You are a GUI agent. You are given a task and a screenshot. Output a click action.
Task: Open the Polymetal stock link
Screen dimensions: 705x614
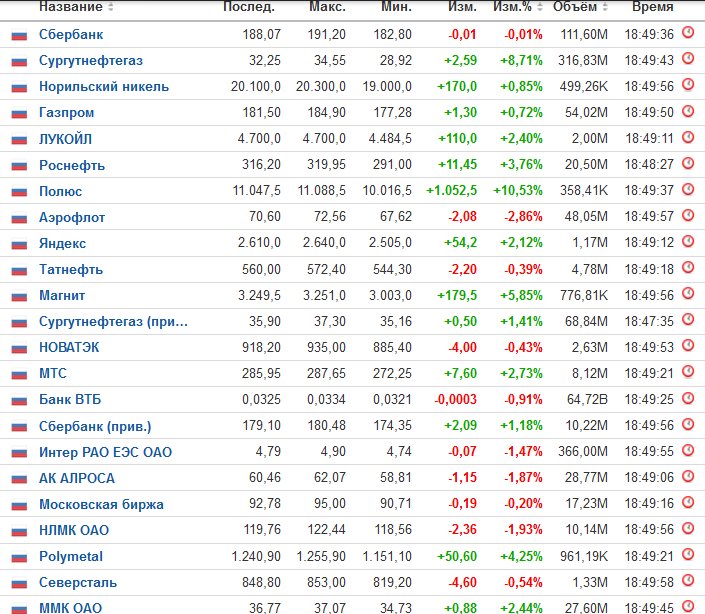tap(71, 556)
